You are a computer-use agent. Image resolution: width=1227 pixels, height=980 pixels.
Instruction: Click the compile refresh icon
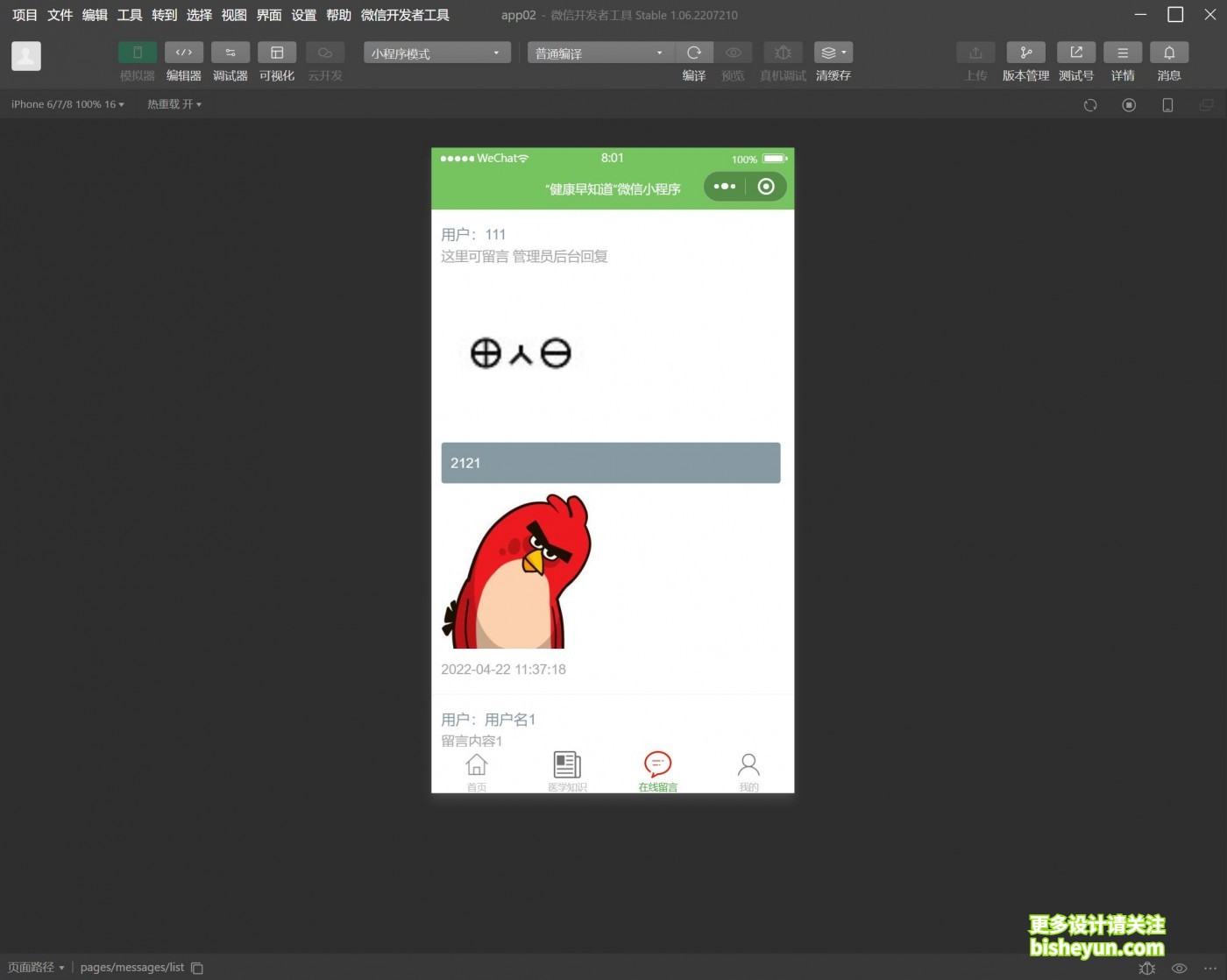click(694, 53)
